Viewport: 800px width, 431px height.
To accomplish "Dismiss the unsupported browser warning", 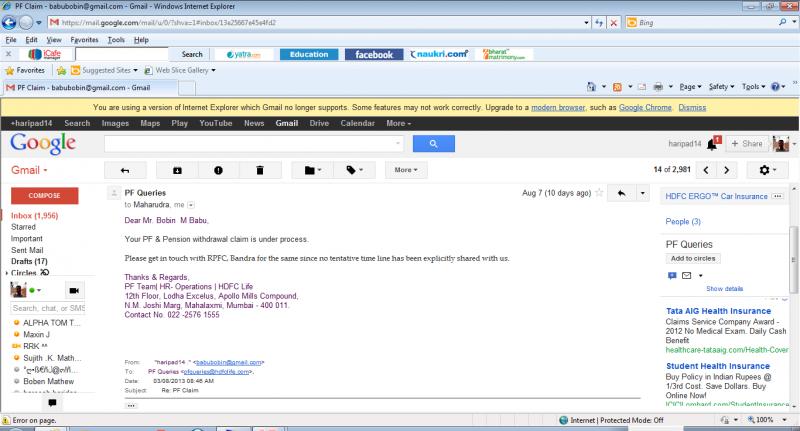I will point(692,108).
